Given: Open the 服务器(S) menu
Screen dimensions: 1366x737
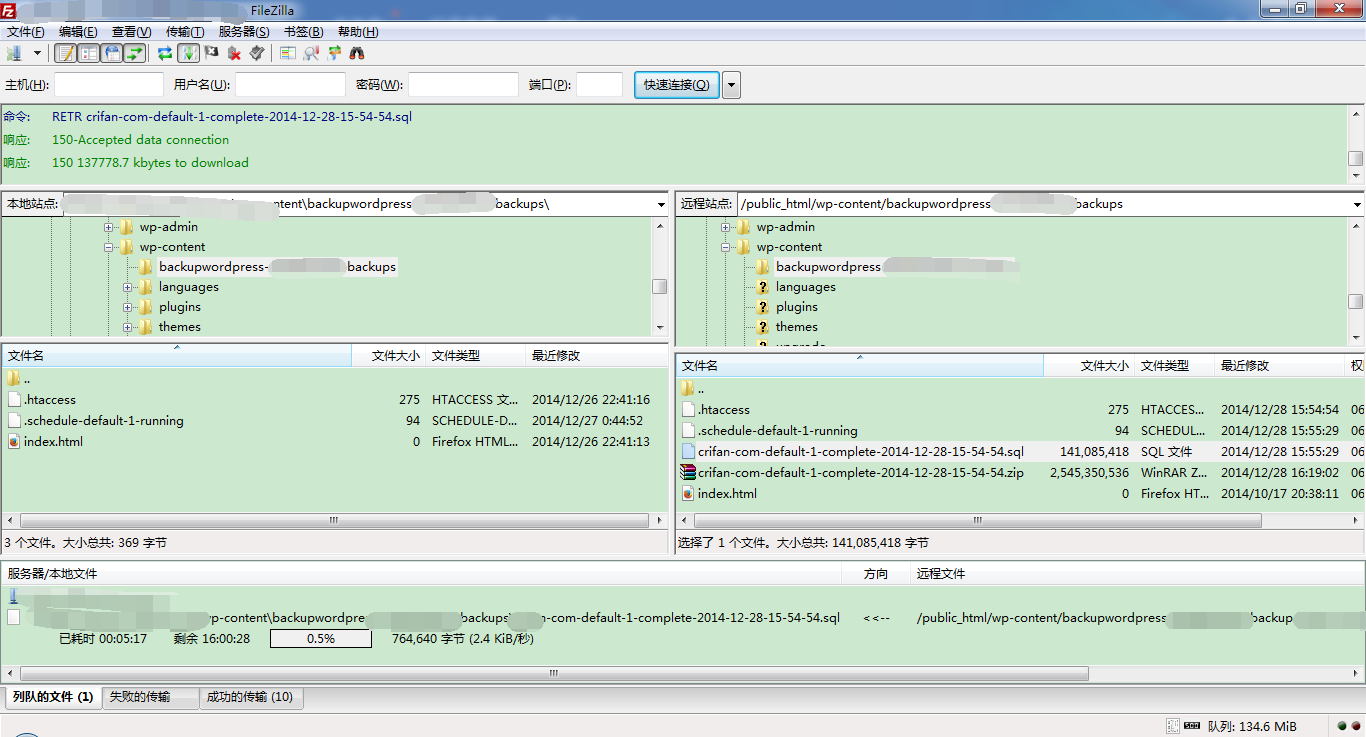Looking at the screenshot, I should click(244, 32).
